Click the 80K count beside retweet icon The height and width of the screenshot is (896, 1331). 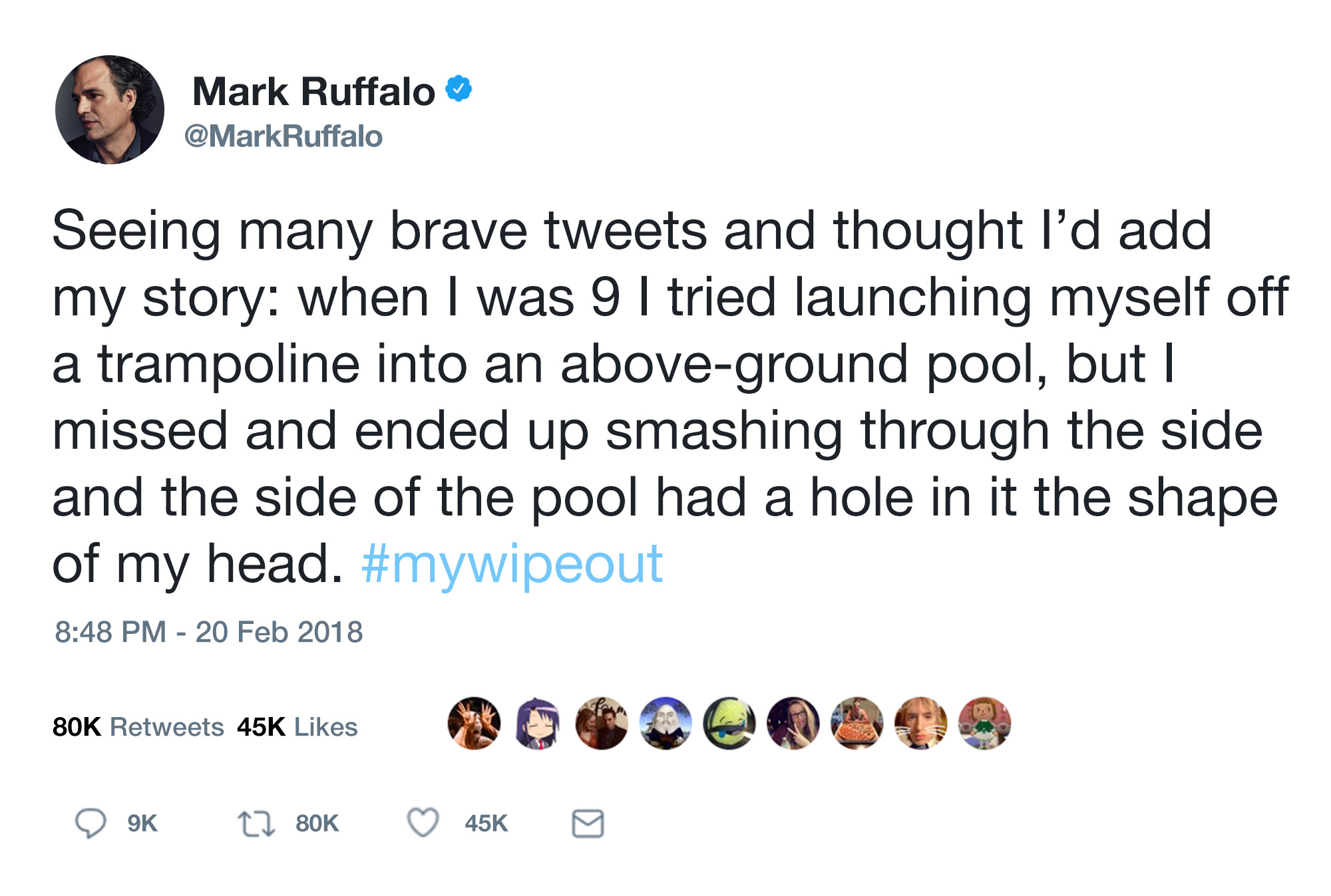point(317,823)
